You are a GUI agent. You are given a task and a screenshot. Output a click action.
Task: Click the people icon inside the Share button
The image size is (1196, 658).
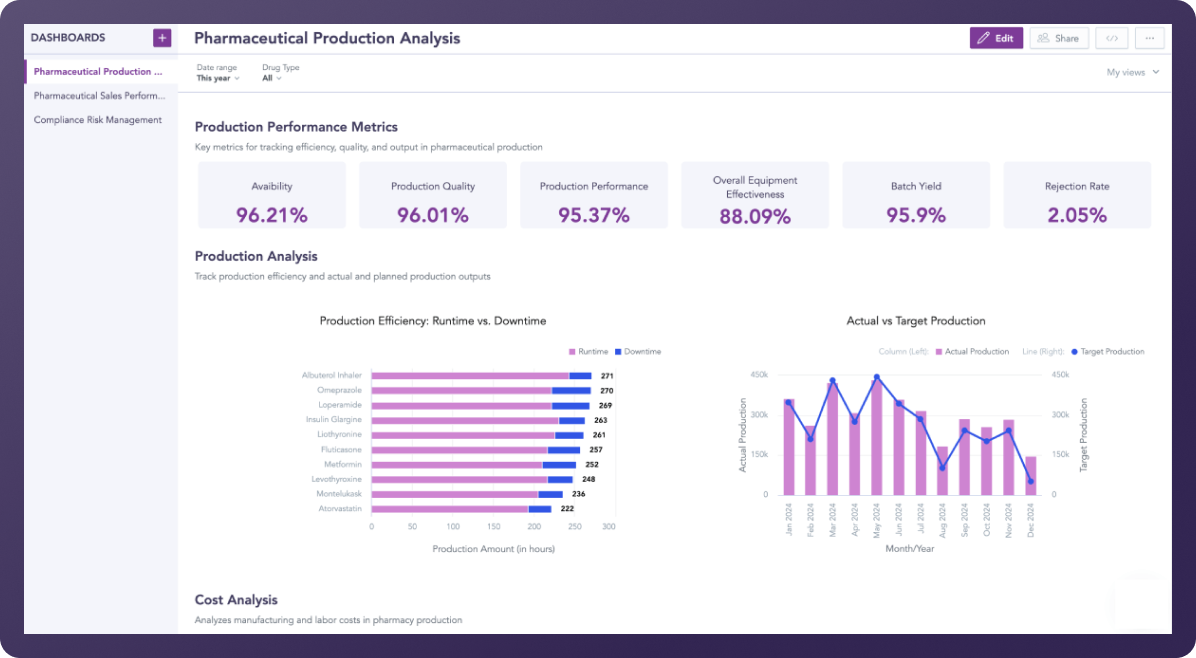(1044, 37)
